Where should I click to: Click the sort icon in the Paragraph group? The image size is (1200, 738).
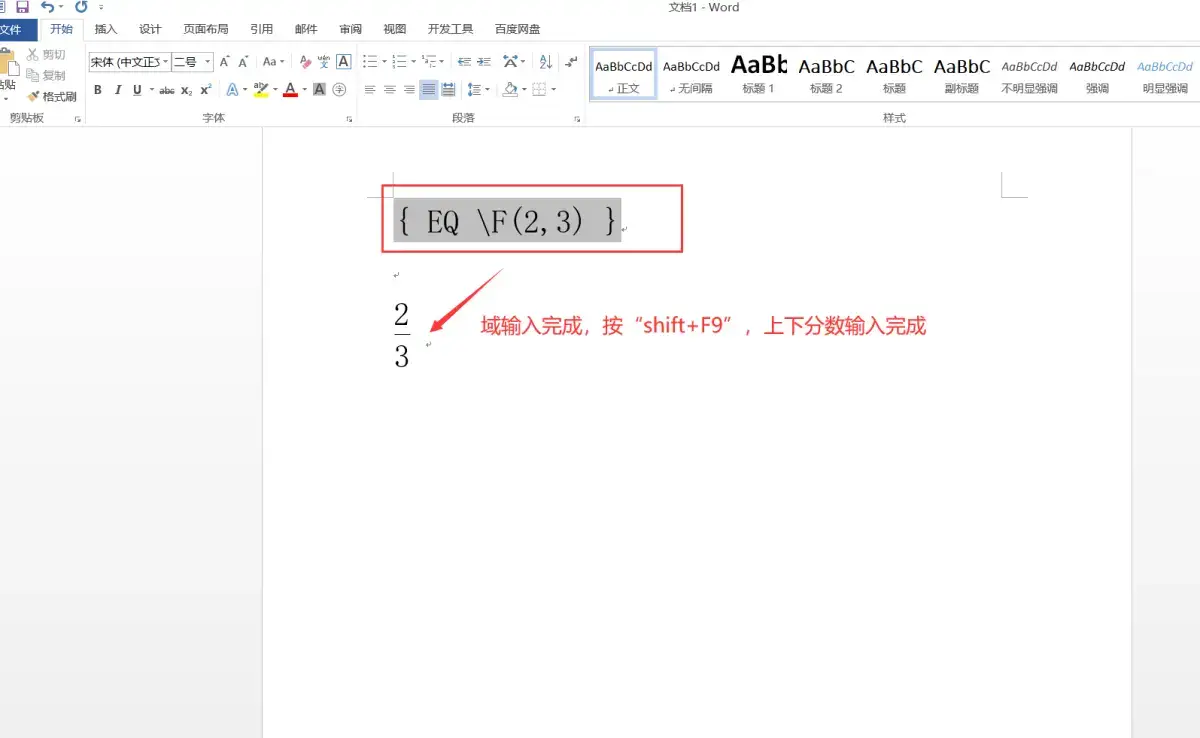tap(545, 61)
